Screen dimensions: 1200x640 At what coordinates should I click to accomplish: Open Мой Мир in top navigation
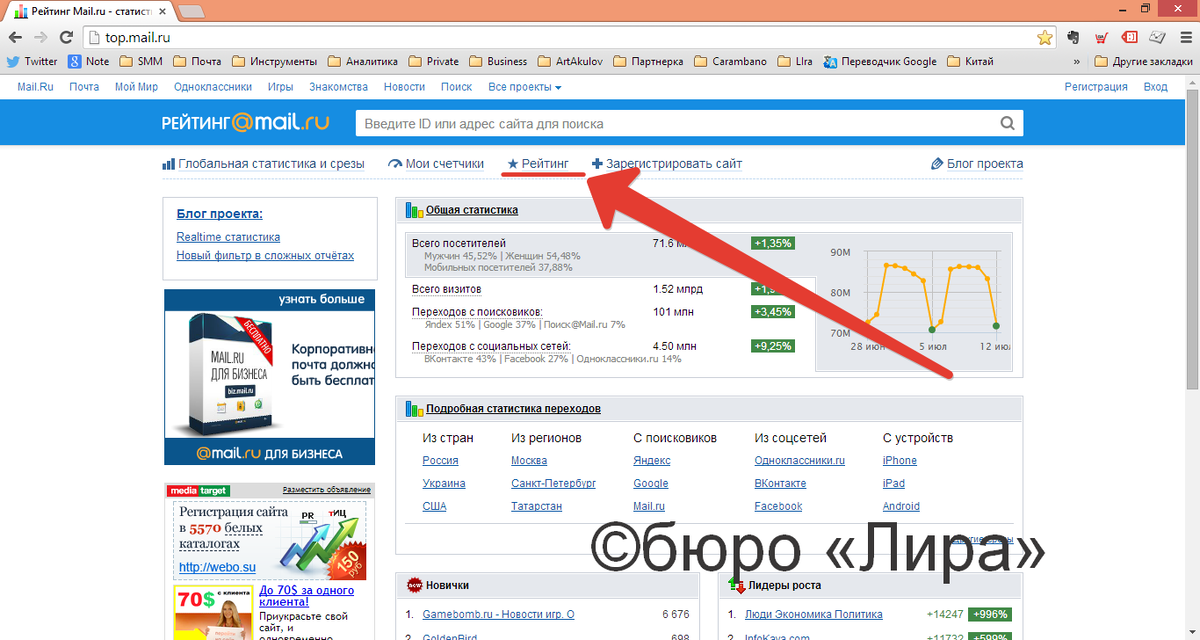click(136, 87)
